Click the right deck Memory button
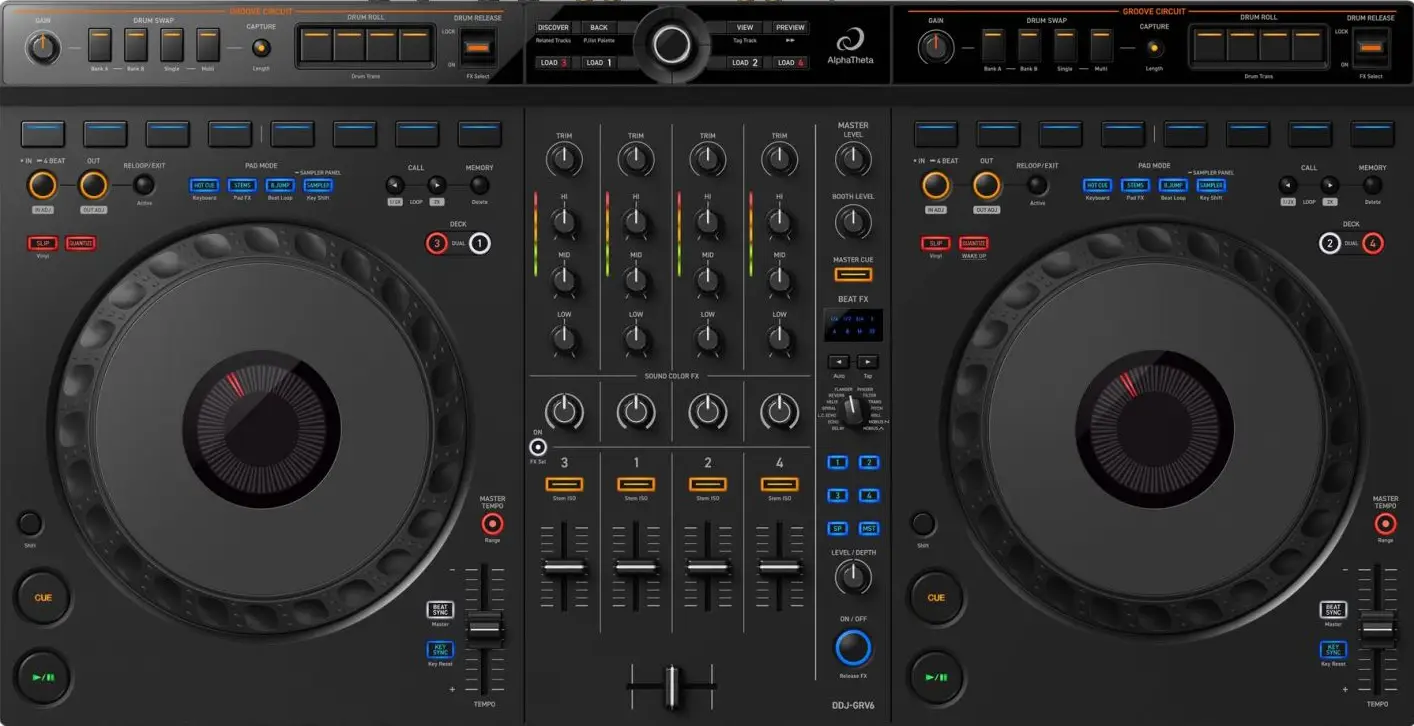 [x=1372, y=185]
